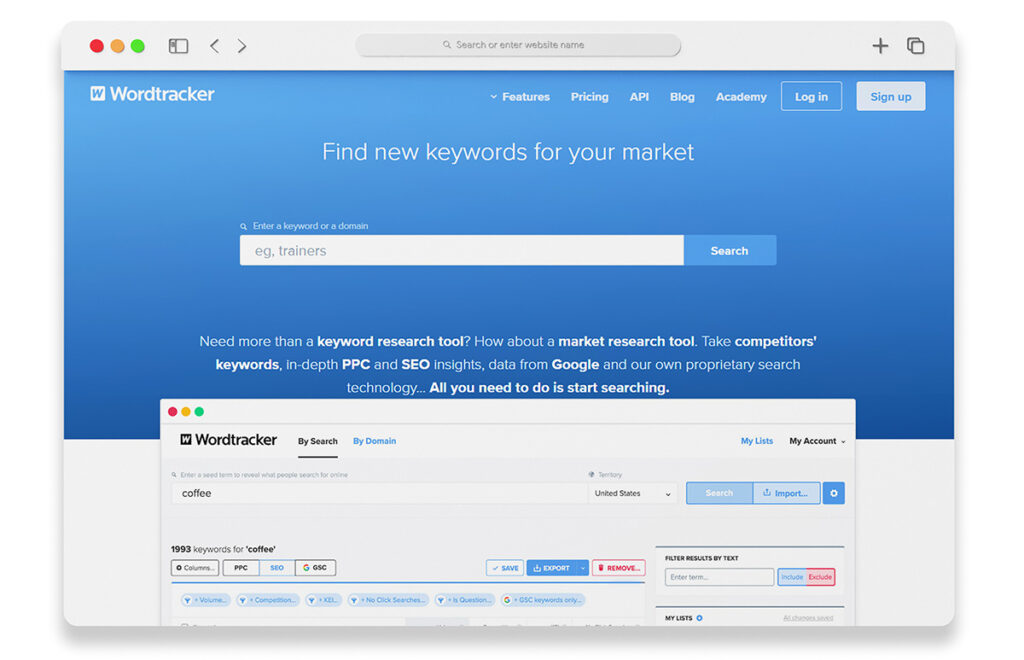Go to the API page
The height and width of the screenshot is (660, 1024).
coord(639,97)
